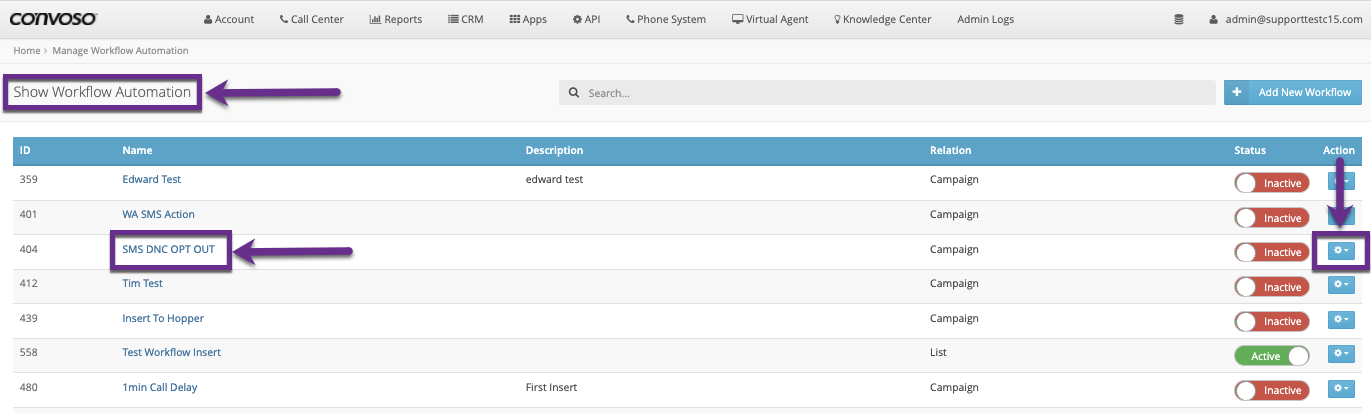The width and height of the screenshot is (1371, 413).
Task: Open the Phone System menu
Action: pyautogui.click(x=666, y=19)
